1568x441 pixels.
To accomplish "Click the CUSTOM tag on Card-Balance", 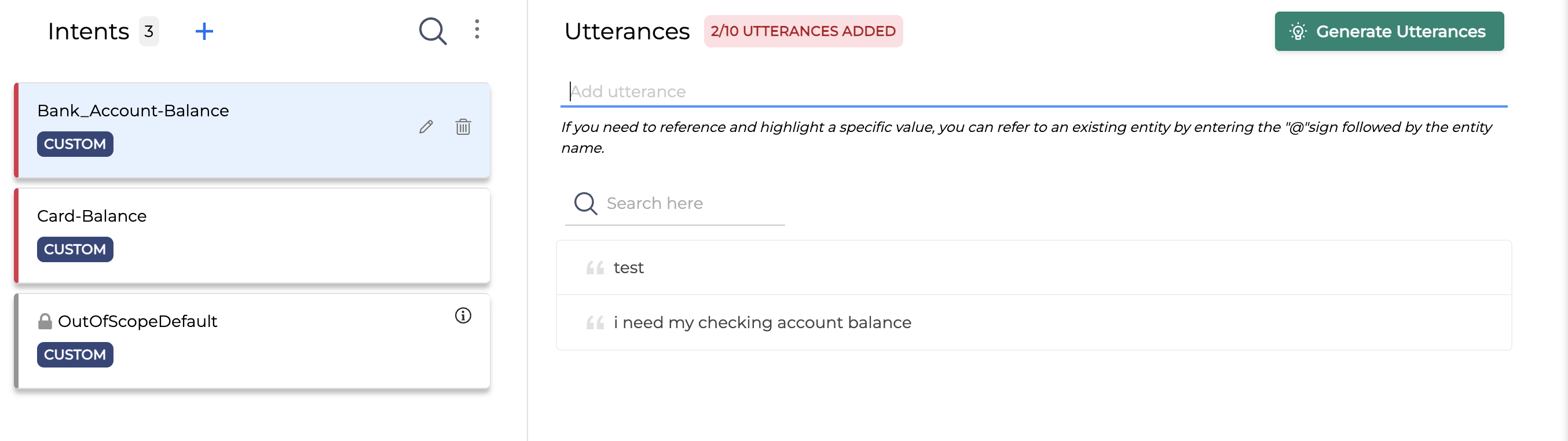I will 75,249.
